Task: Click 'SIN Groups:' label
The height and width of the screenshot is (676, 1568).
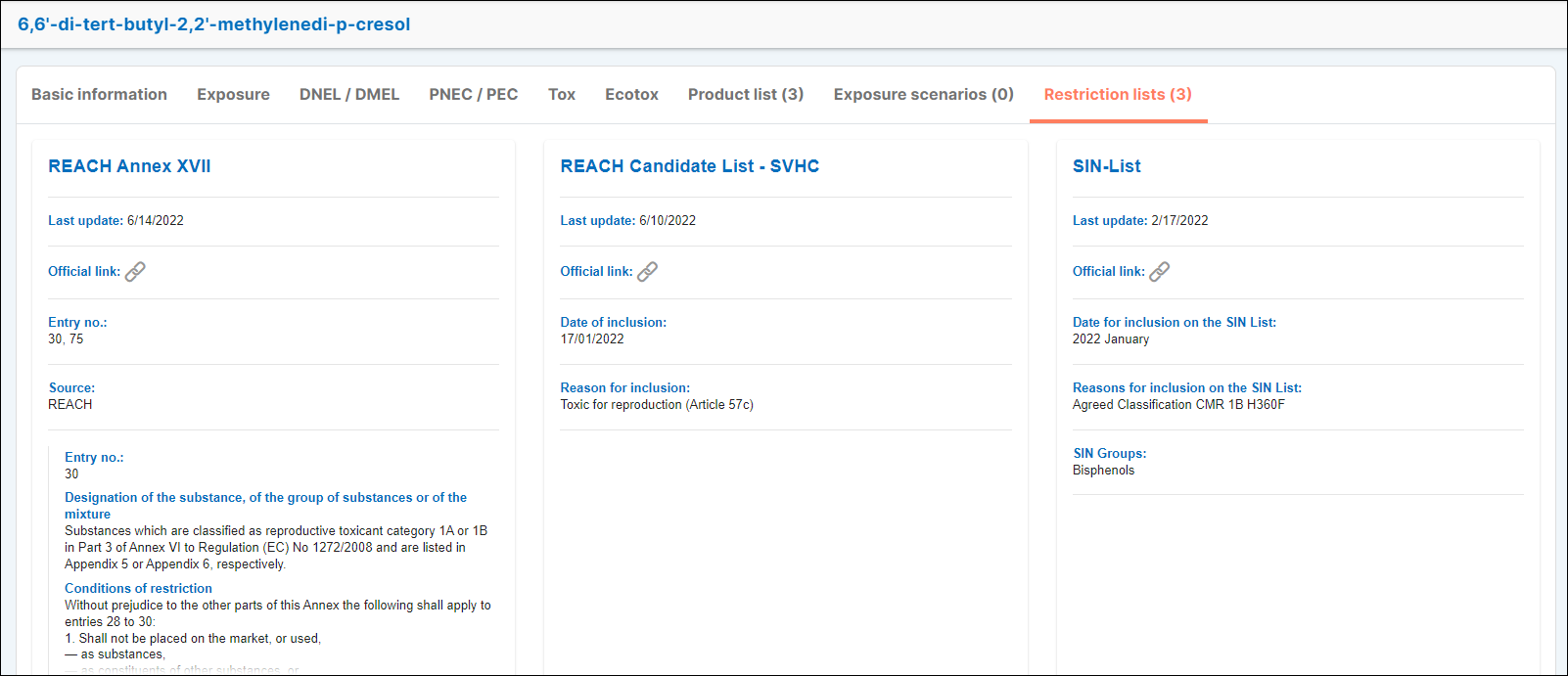Action: 1109,453
